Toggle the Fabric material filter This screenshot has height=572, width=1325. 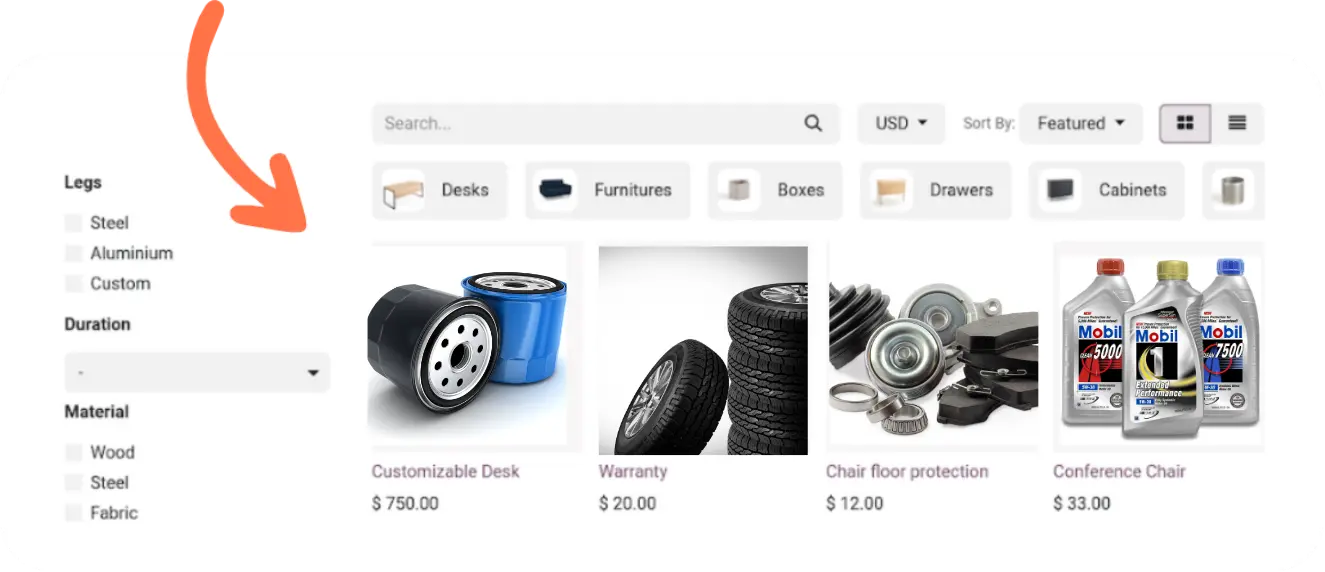73,513
